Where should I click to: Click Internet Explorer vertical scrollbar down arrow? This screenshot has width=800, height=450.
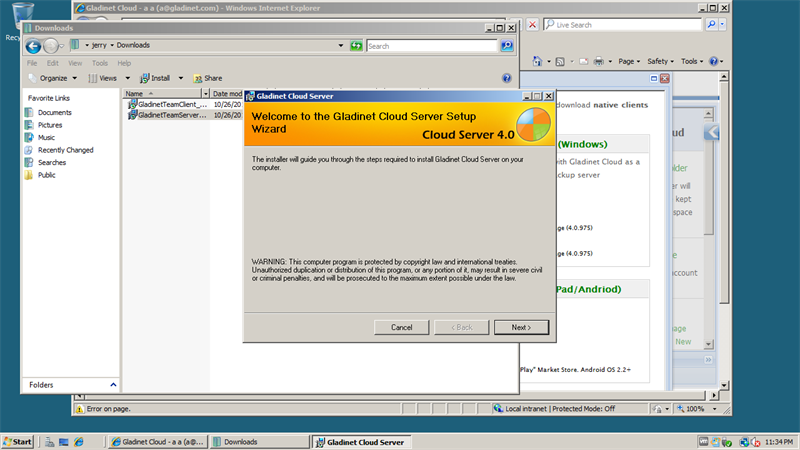724,385
